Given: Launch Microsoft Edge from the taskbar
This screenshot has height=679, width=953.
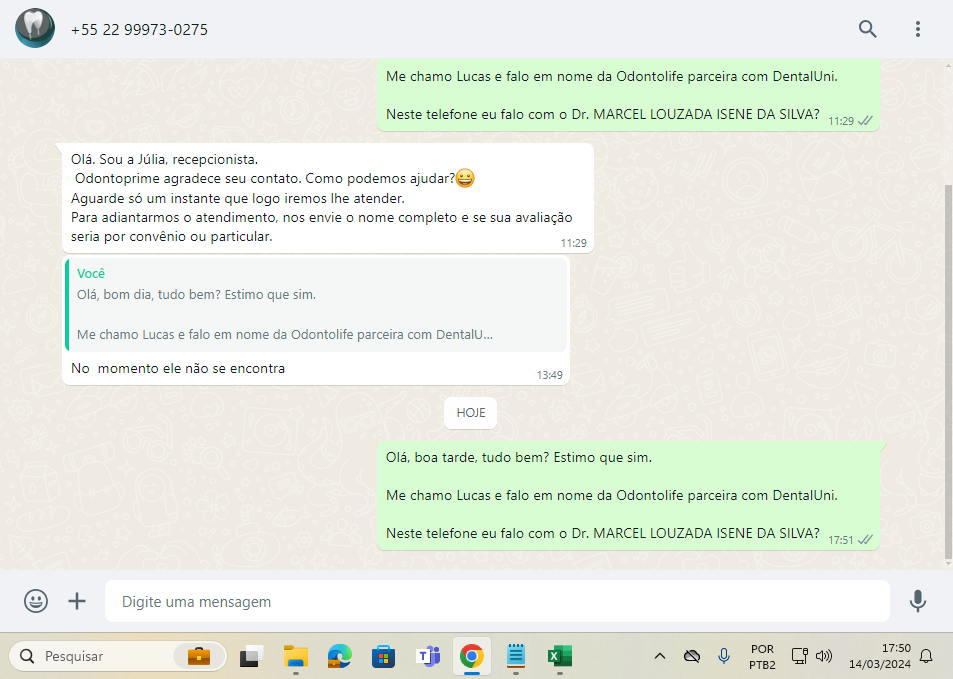Looking at the screenshot, I should pos(340,657).
